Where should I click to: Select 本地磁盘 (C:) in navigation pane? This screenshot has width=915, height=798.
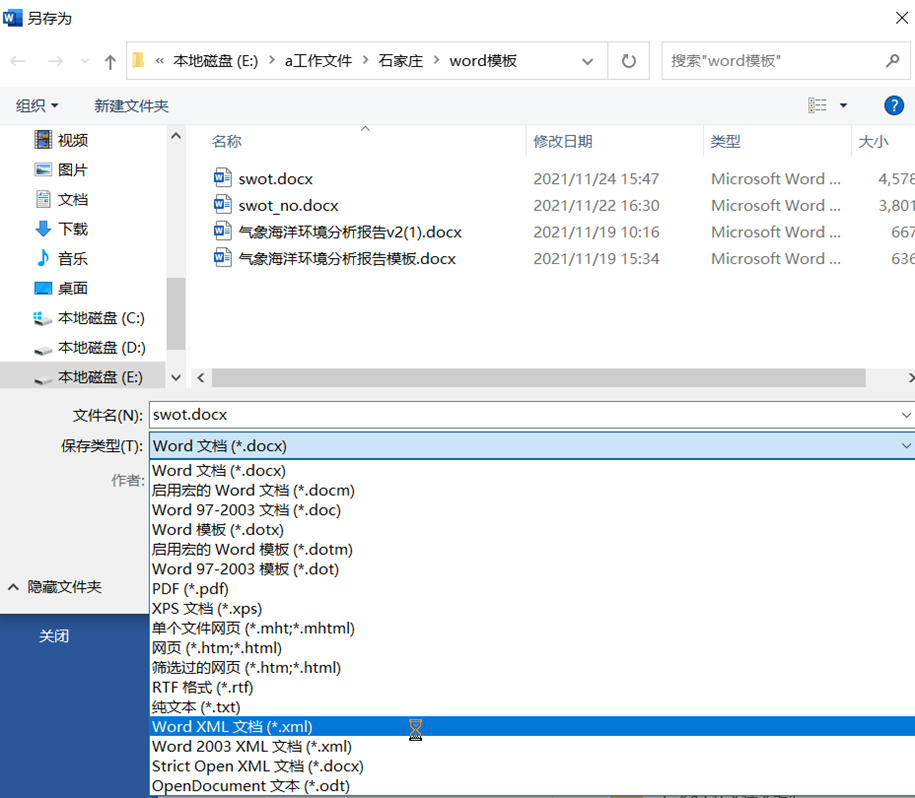pyautogui.click(x=101, y=318)
